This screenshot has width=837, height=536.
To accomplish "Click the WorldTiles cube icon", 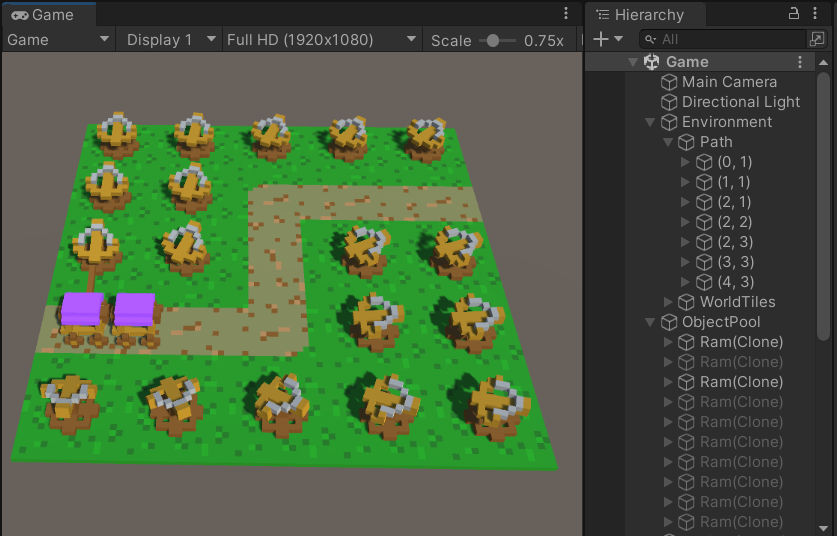I will pos(686,302).
